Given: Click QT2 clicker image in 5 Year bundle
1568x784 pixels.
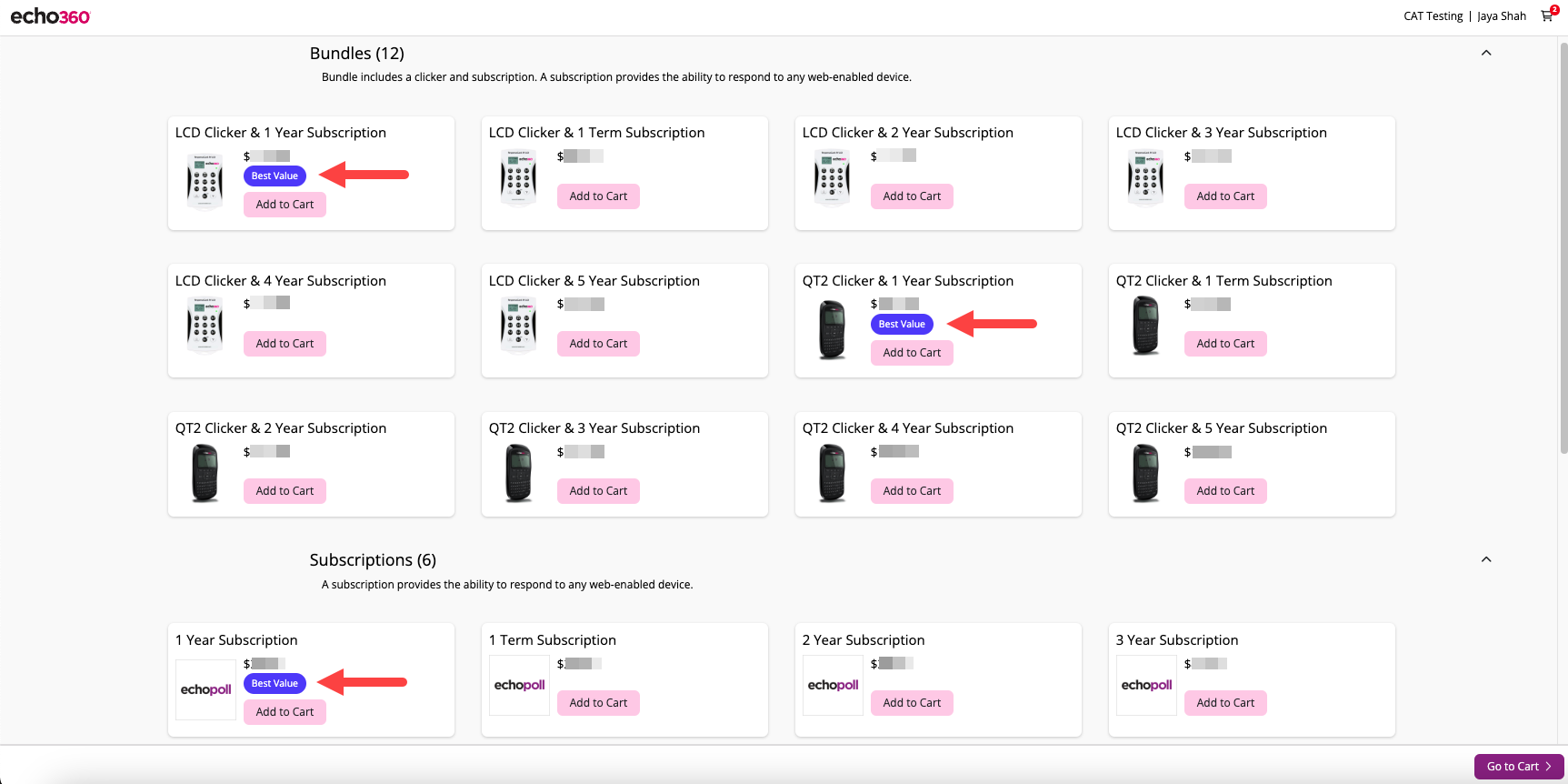Looking at the screenshot, I should tap(1146, 473).
